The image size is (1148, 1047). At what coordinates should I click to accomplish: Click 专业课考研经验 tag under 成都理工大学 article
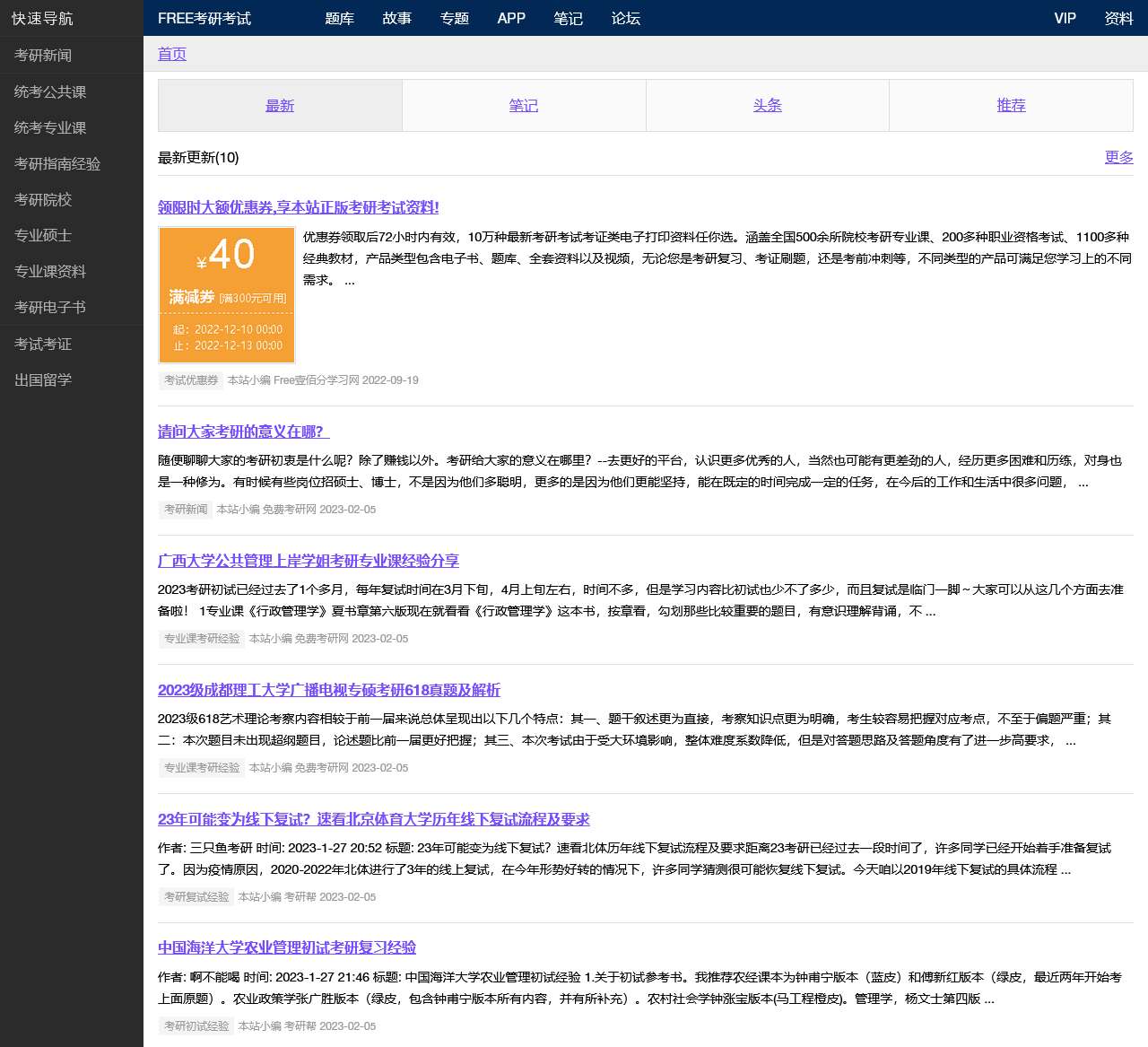tap(202, 768)
